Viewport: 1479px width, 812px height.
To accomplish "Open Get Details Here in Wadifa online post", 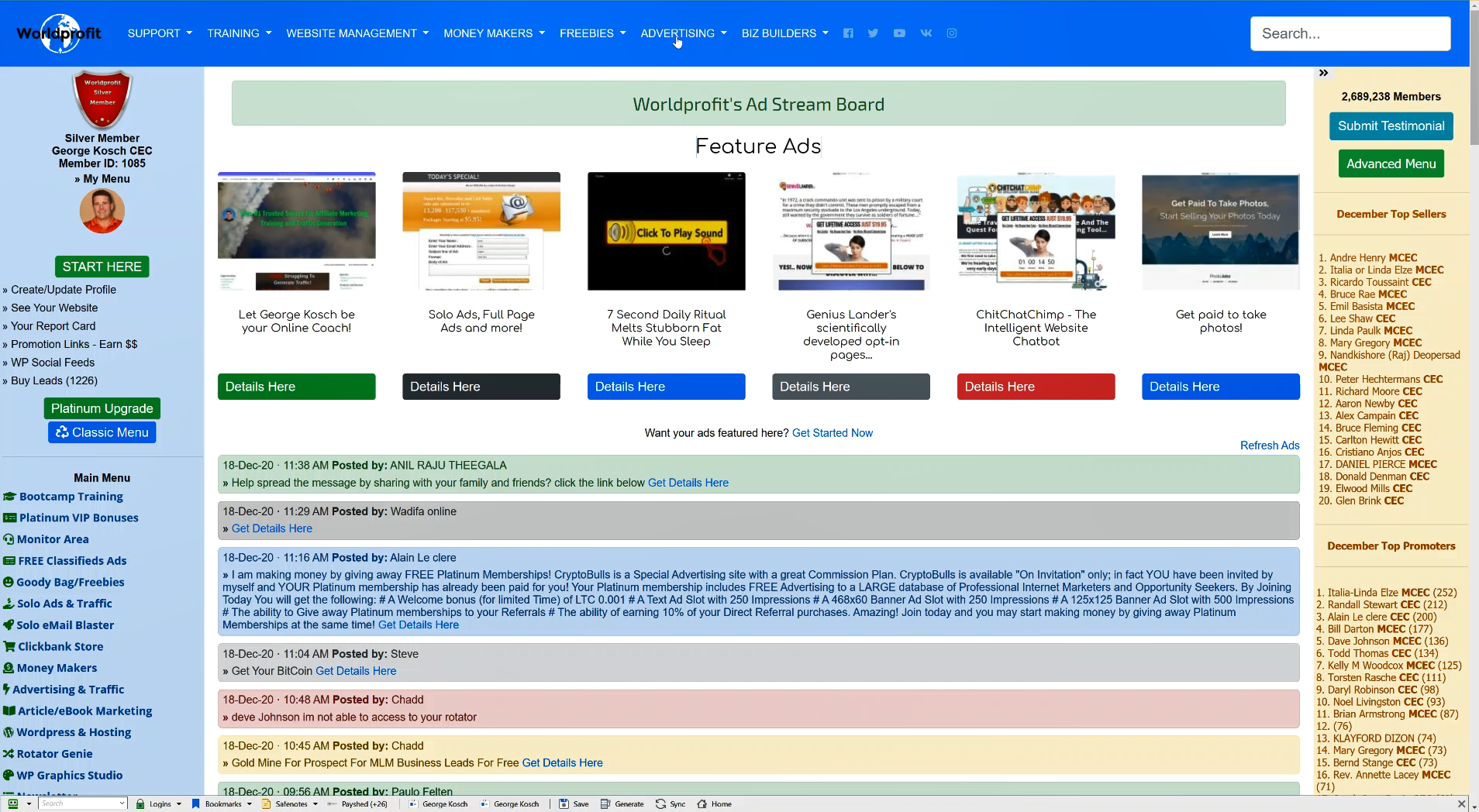I will pyautogui.click(x=272, y=528).
